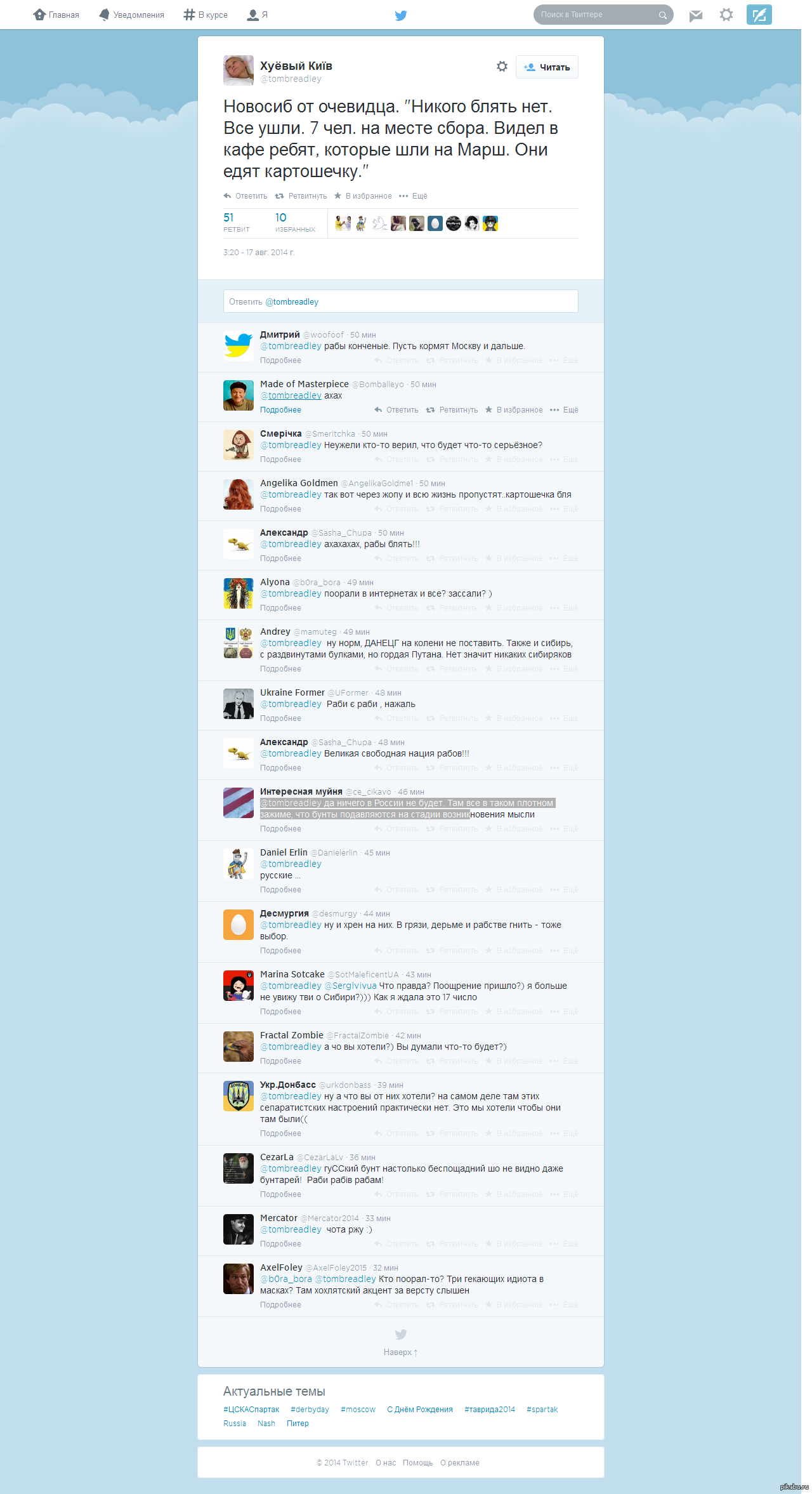The height and width of the screenshot is (1494, 812).
Task: Retweet the main tweet via Ретвитнуть
Action: (x=301, y=196)
